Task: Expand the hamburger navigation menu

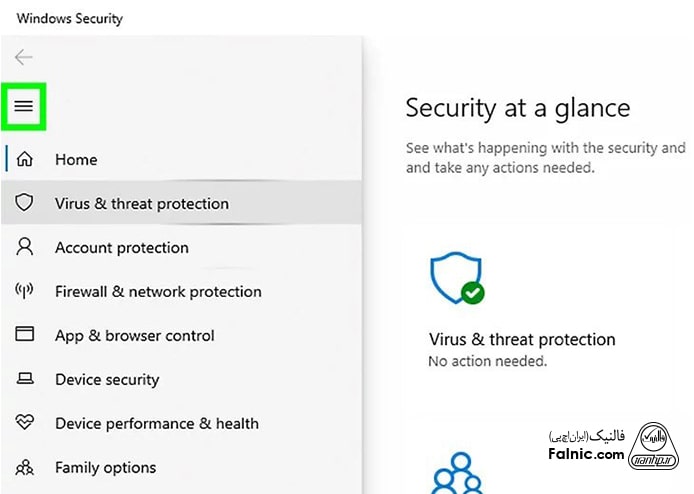Action: [x=24, y=106]
